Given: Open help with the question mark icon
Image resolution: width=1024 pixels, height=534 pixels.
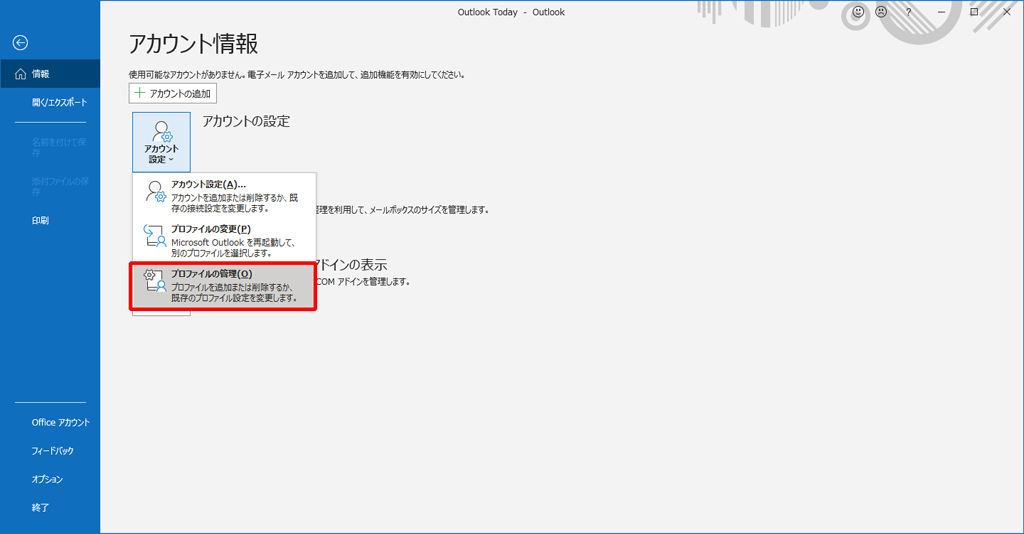Looking at the screenshot, I should 908,12.
